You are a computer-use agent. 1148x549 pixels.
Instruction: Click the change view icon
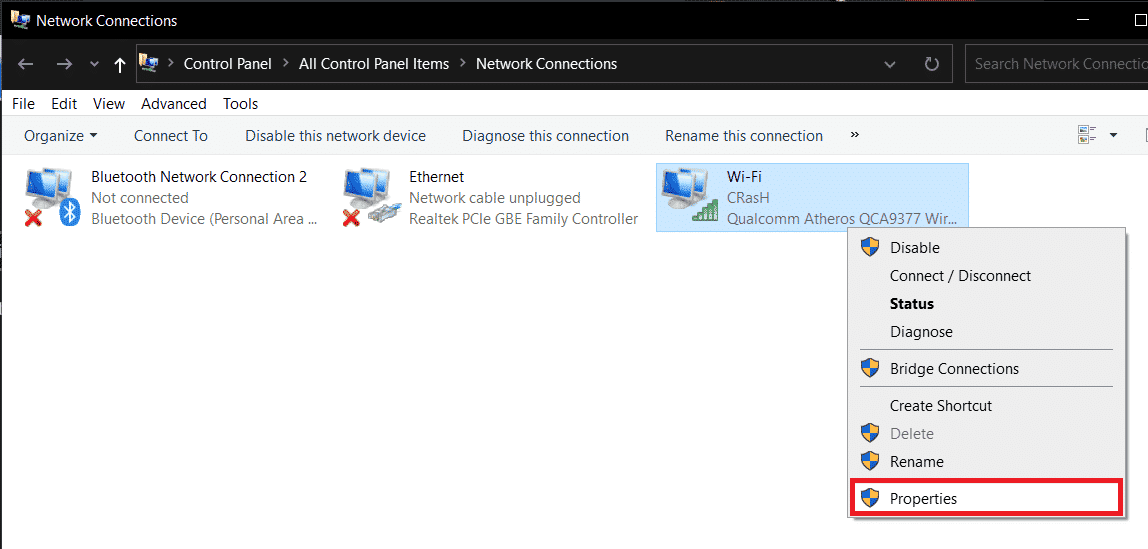click(1087, 135)
